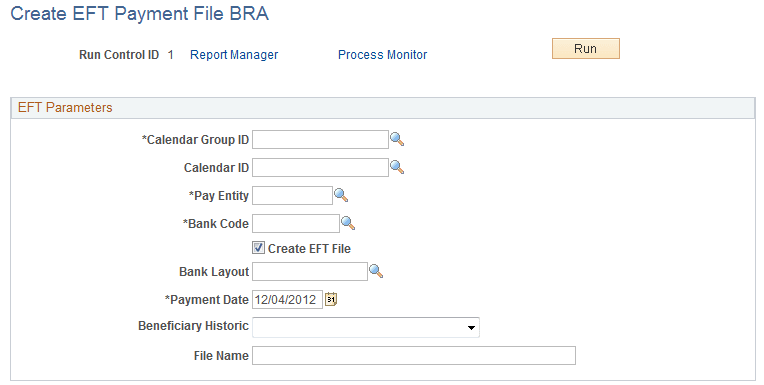Open the Process Monitor link

point(382,55)
